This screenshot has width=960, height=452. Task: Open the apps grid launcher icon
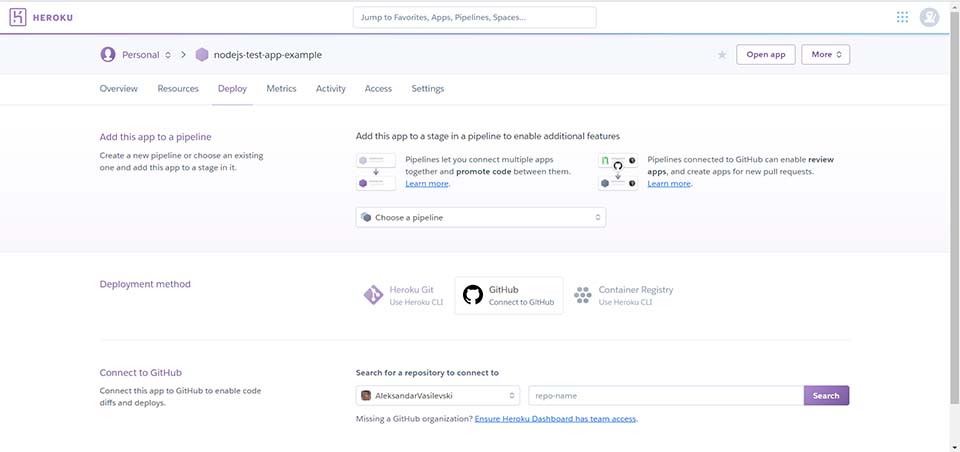(x=902, y=17)
